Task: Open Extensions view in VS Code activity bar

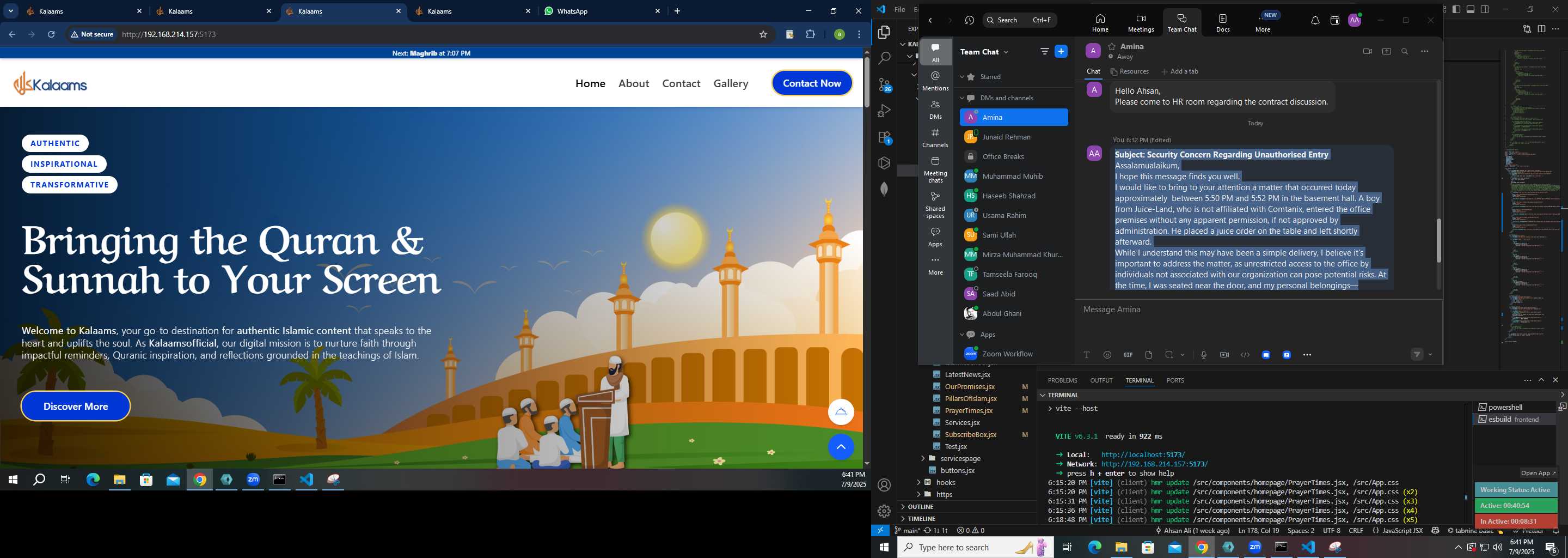Action: pyautogui.click(x=884, y=138)
